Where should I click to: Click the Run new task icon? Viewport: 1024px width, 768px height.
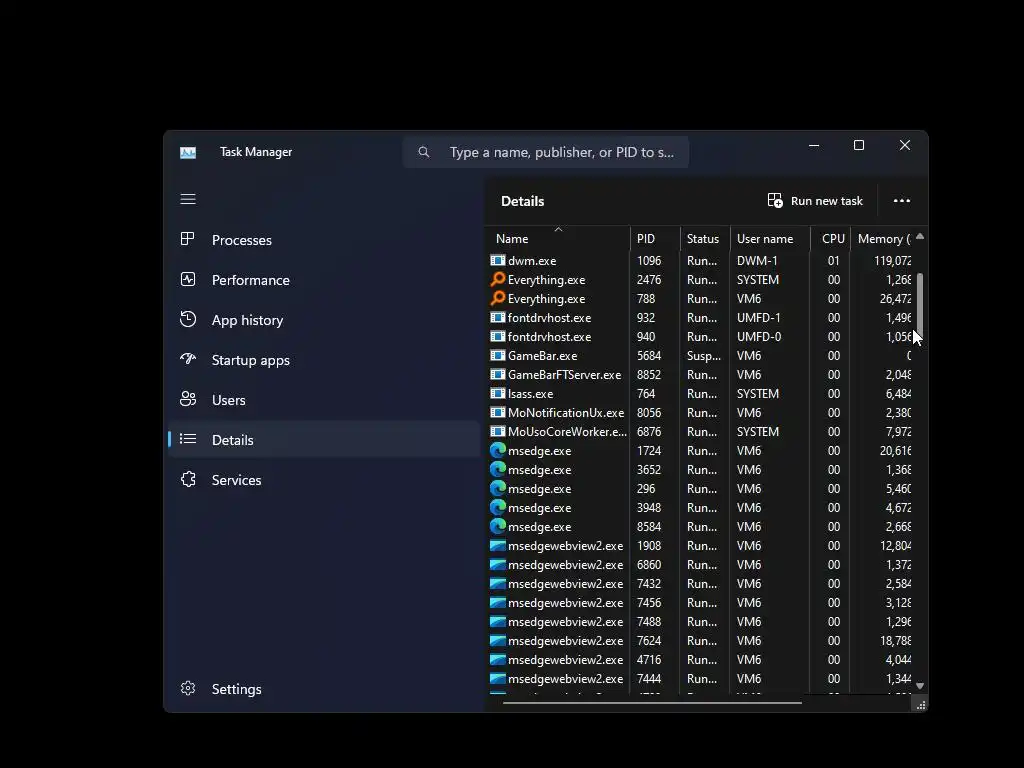[775, 200]
